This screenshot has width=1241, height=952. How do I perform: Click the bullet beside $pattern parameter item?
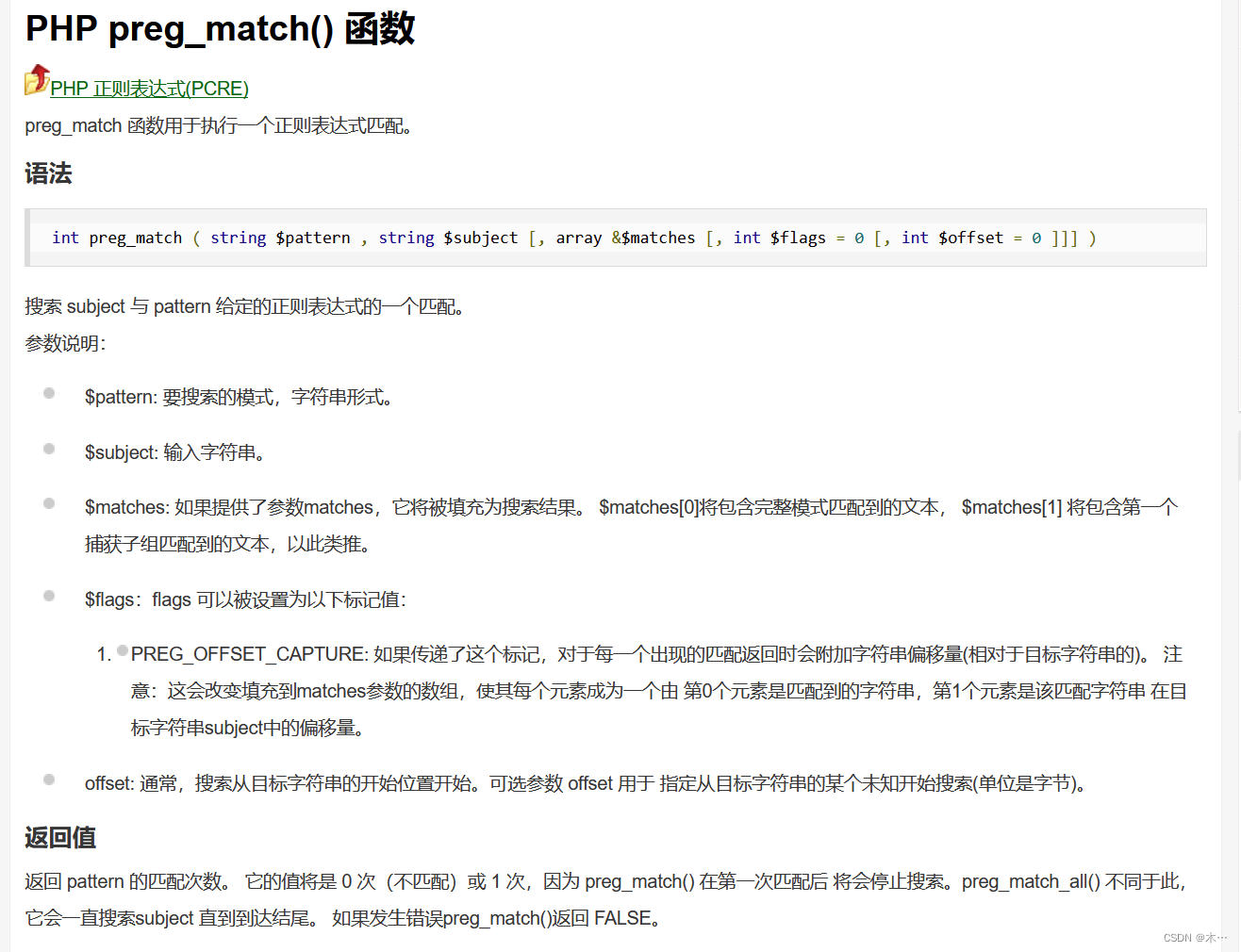[x=49, y=394]
